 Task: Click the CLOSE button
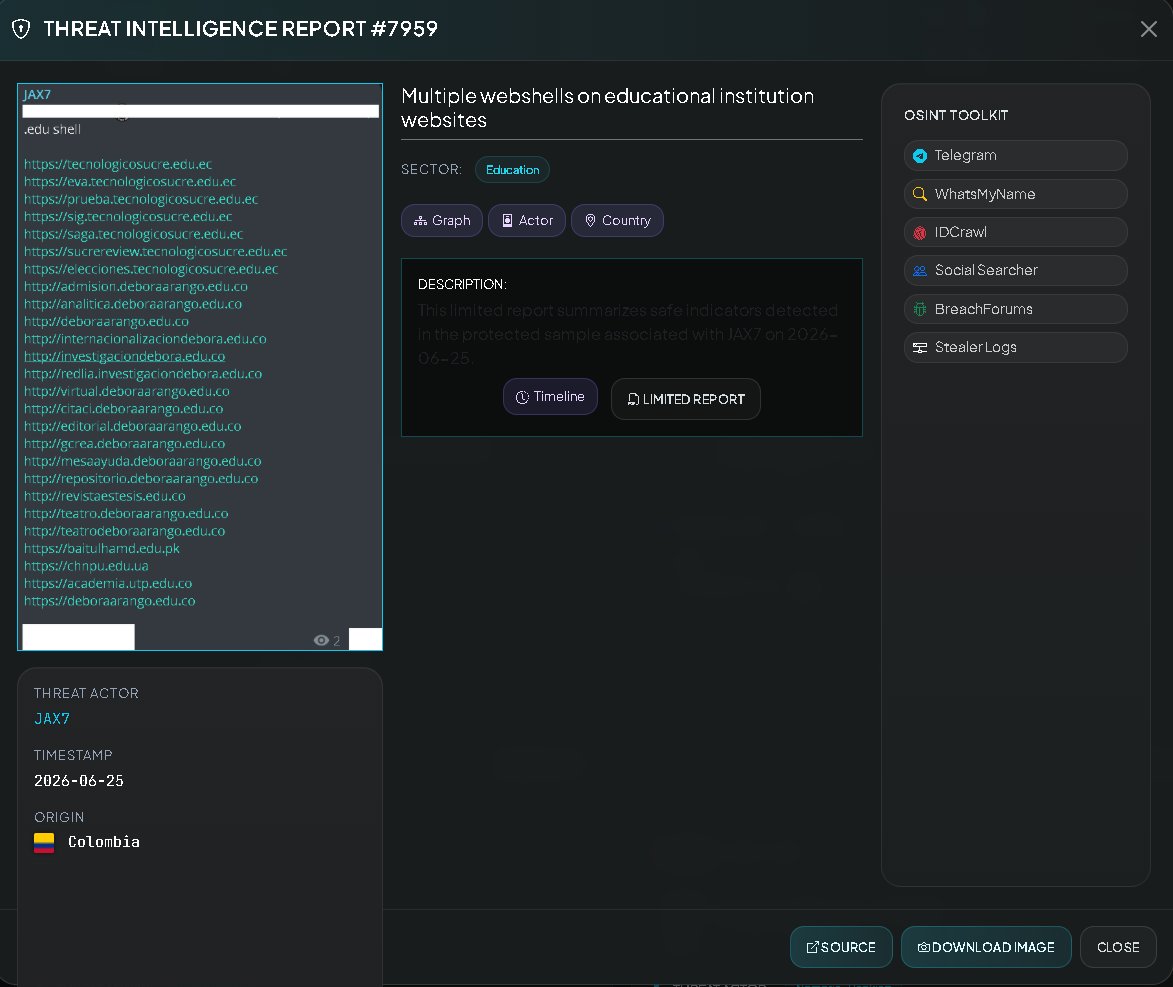(1118, 947)
